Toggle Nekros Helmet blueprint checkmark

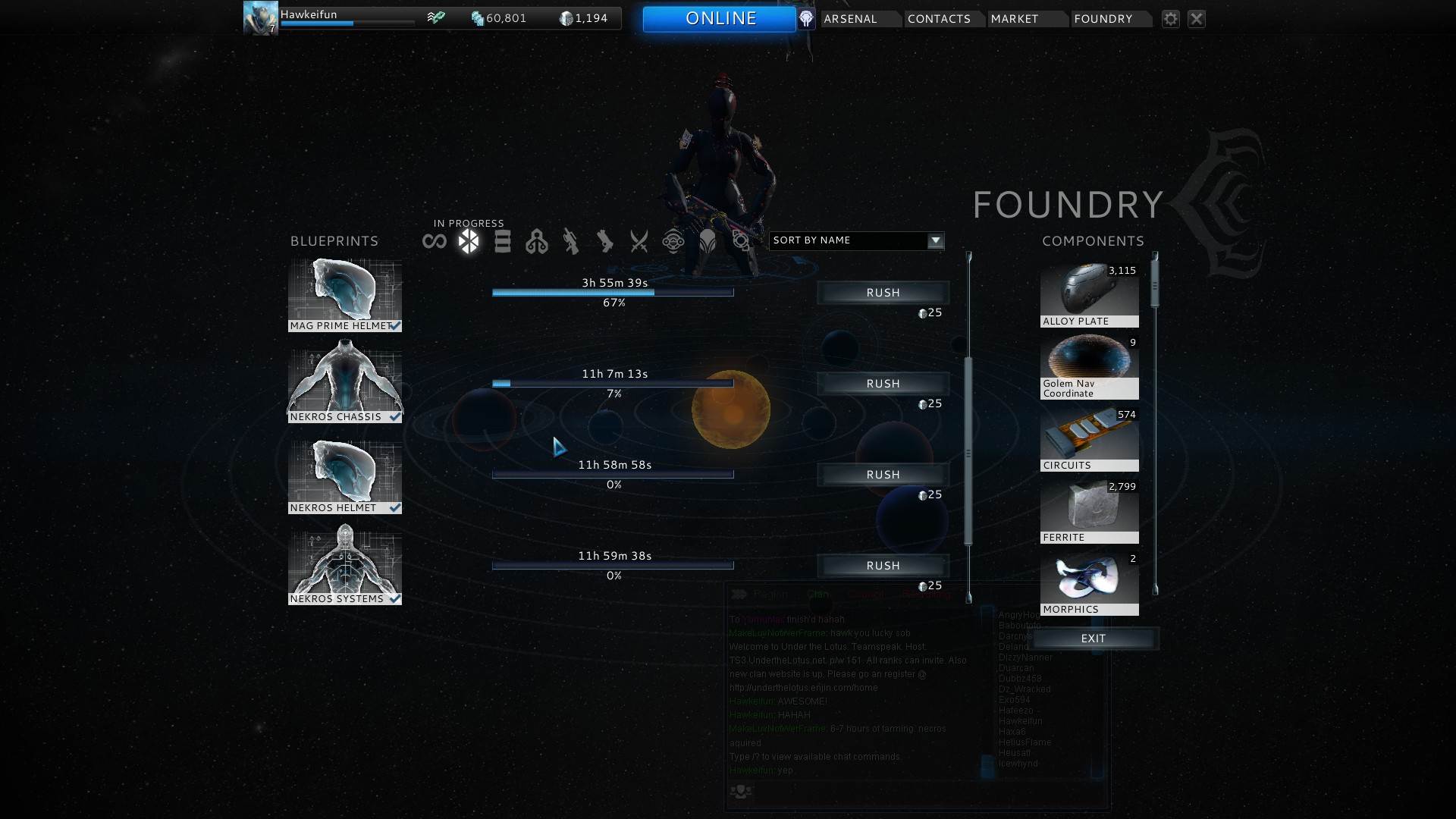(x=394, y=507)
